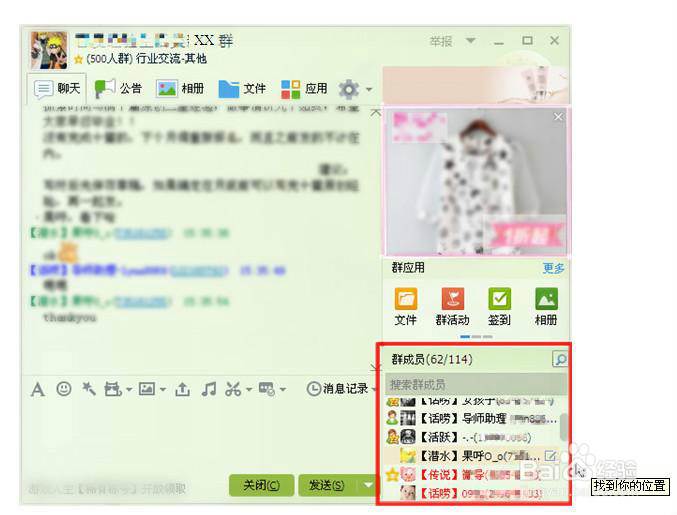Select the red 【传说】 member row
The height and width of the screenshot is (515, 677).
point(472,475)
